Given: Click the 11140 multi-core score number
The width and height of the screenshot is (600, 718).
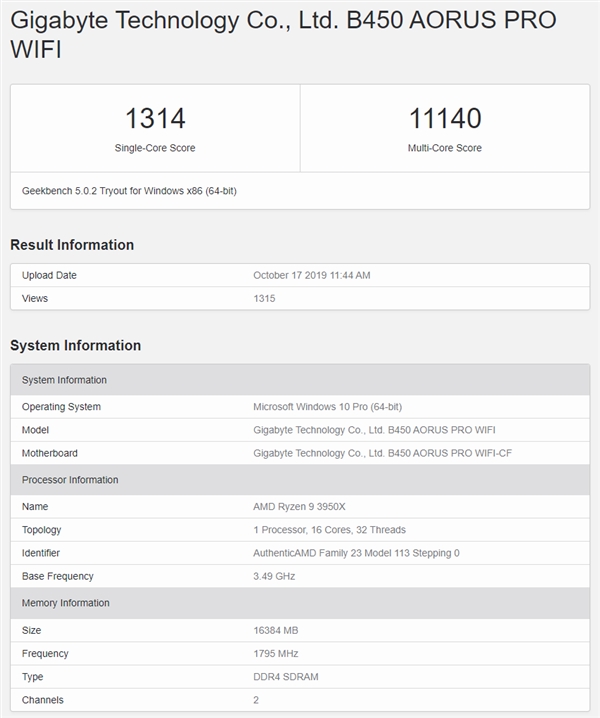Looking at the screenshot, I should [x=445, y=118].
